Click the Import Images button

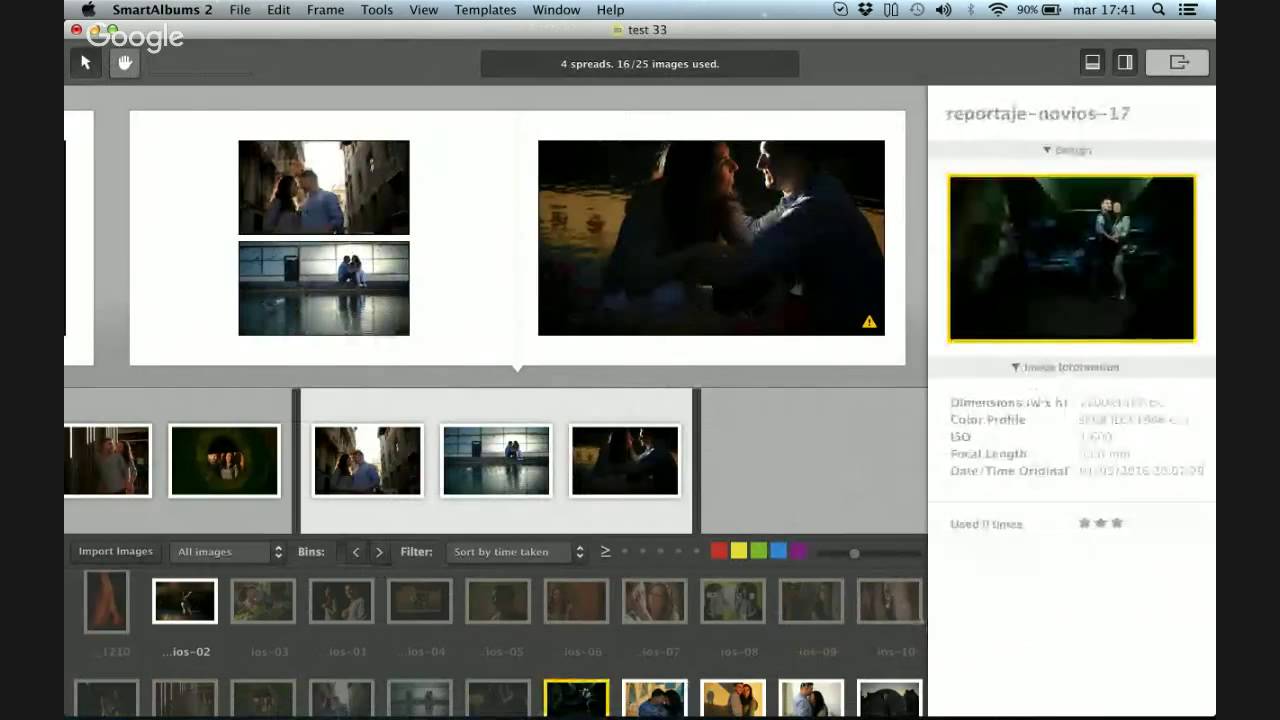(115, 551)
